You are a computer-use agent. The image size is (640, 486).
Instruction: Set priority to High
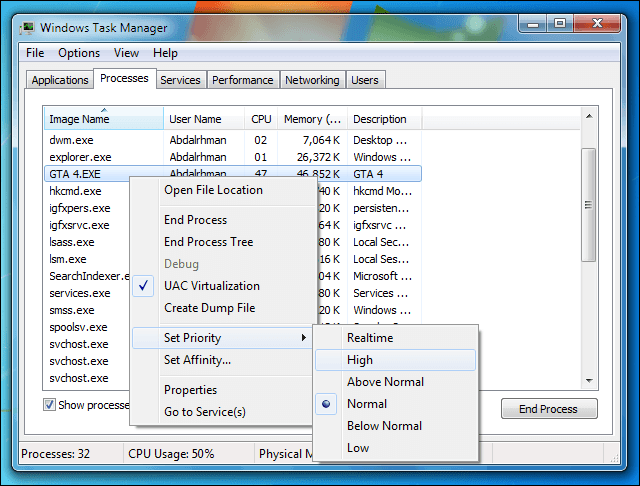coord(396,360)
